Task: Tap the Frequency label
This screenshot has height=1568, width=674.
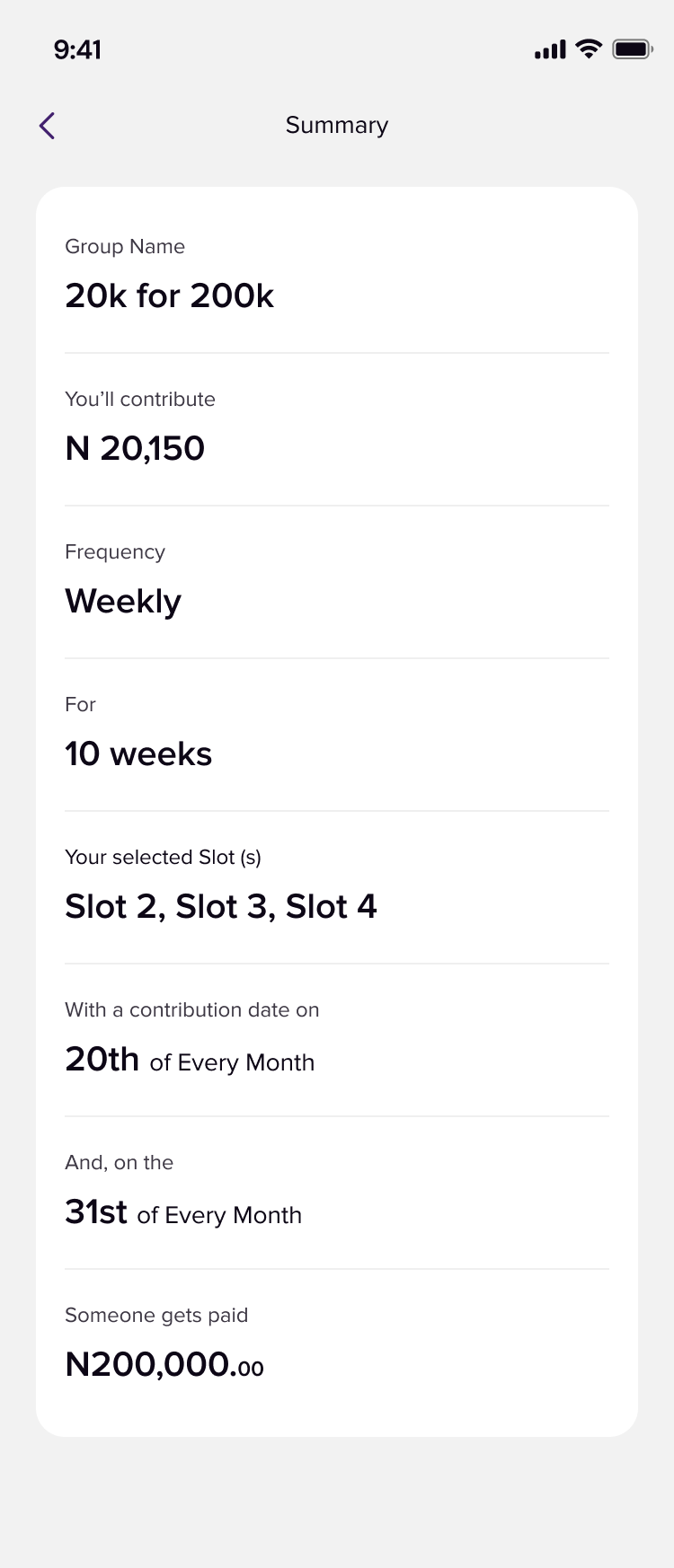Action: pyautogui.click(x=115, y=551)
